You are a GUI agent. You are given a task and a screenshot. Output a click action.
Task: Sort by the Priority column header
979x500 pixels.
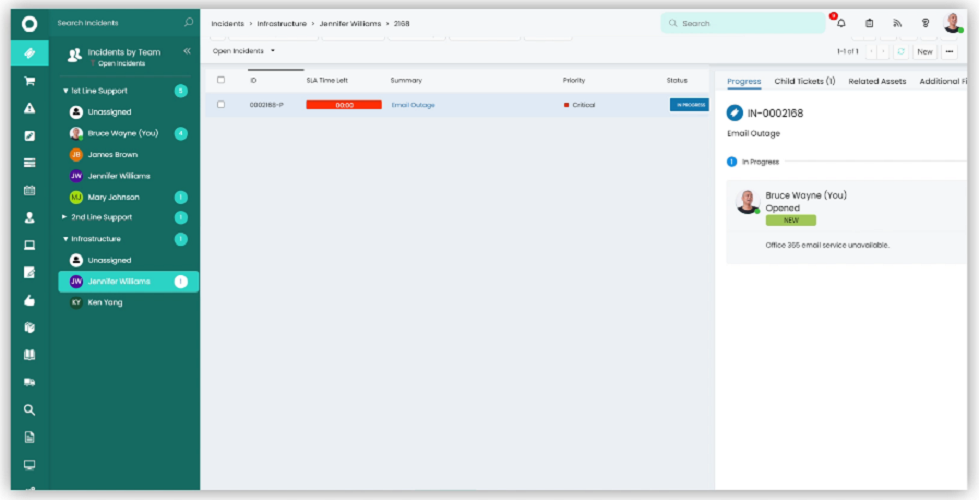point(574,81)
